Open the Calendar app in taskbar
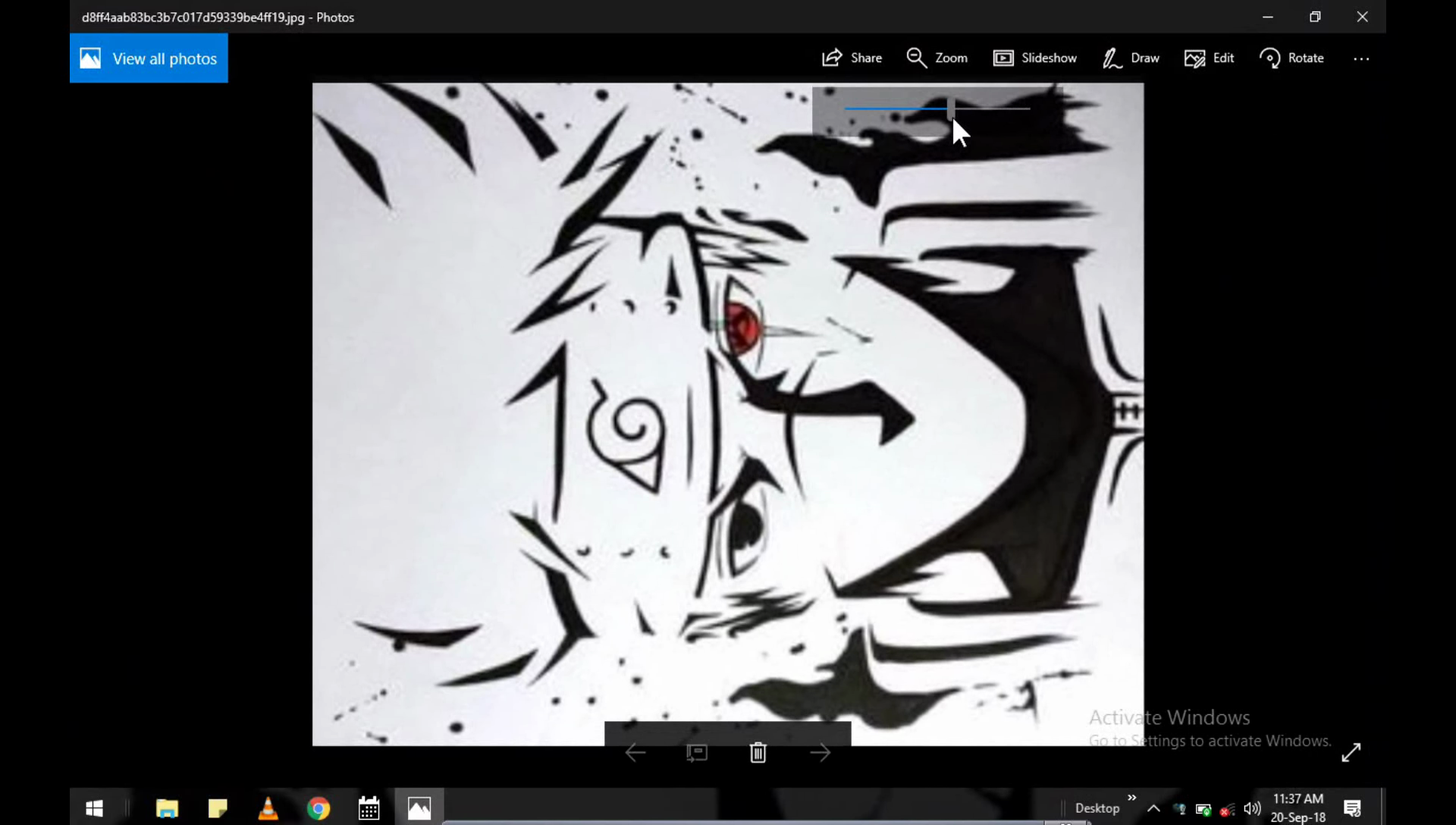This screenshot has width=1456, height=825. click(x=369, y=808)
